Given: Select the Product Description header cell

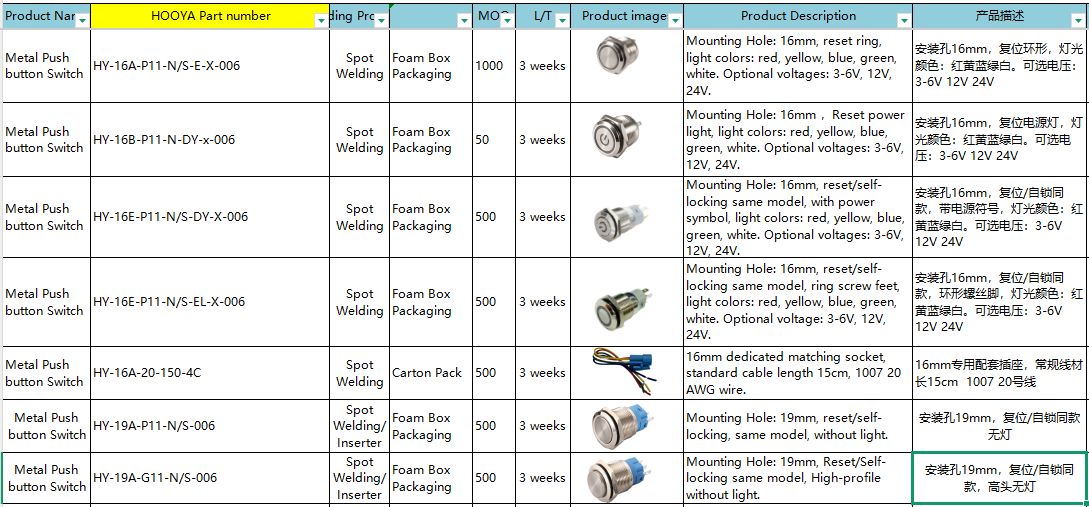Looking at the screenshot, I should [797, 16].
